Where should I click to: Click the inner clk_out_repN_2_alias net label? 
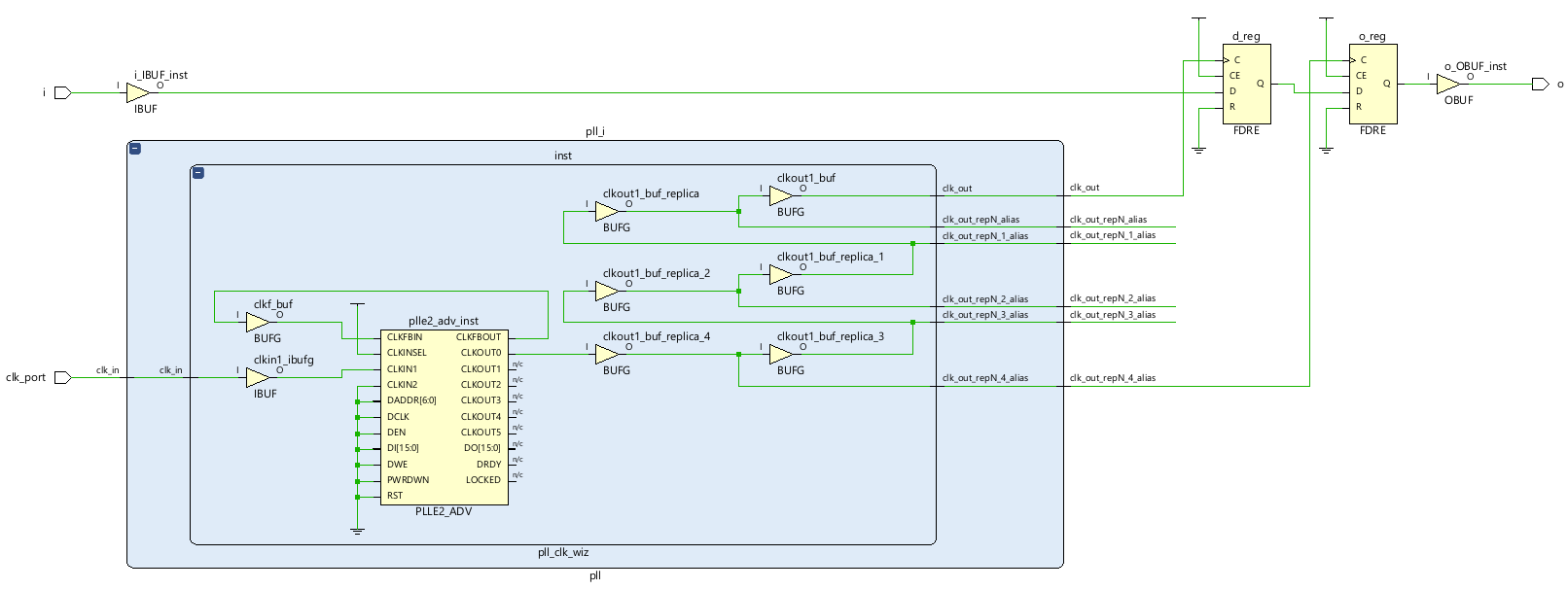[984, 299]
